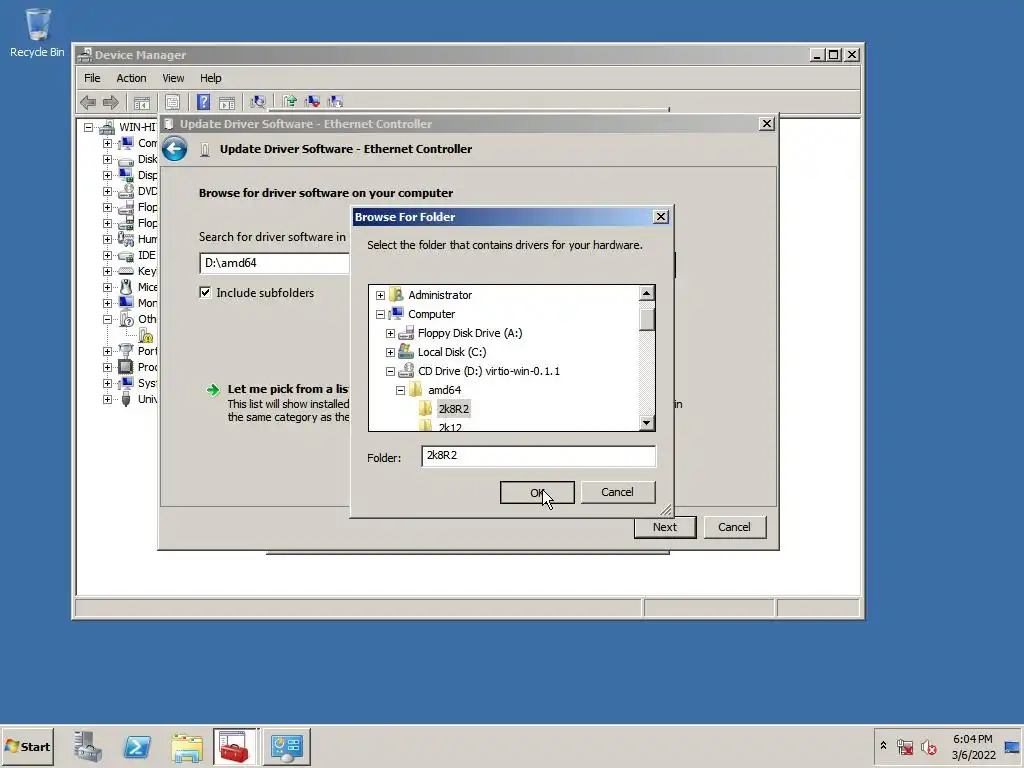
Task: Open the File menu in Device Manager
Action: point(92,78)
